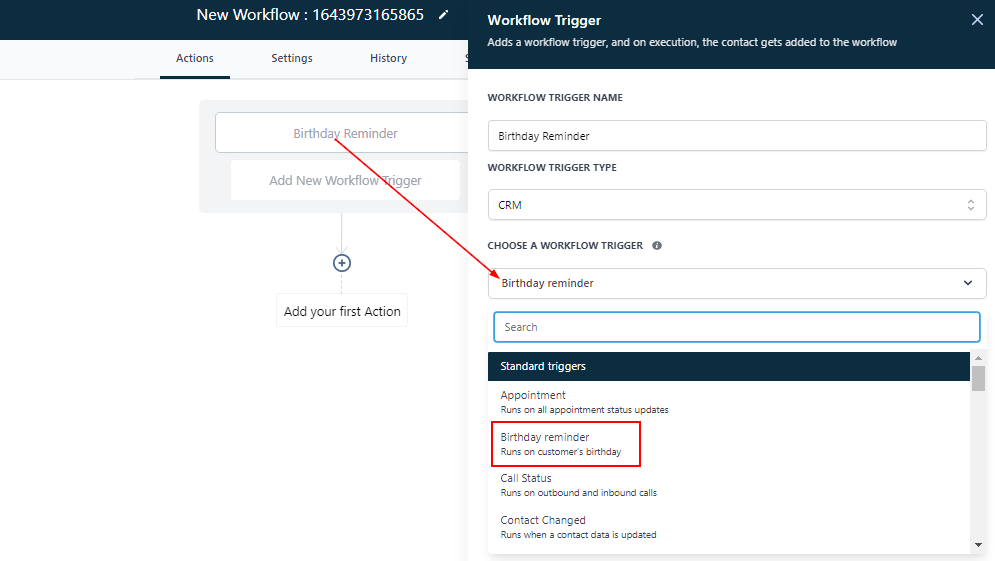Select the Birthday Reminder trigger card

click(345, 133)
